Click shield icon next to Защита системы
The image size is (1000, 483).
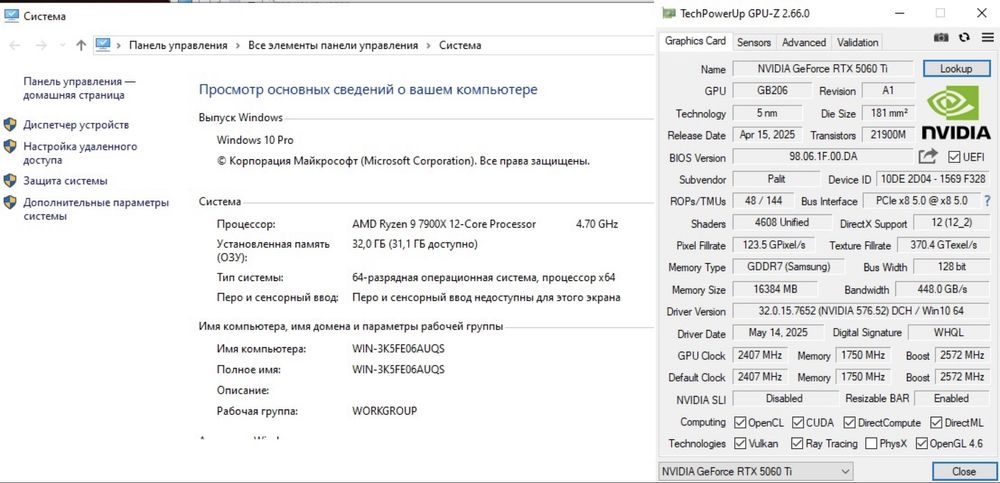(10, 181)
